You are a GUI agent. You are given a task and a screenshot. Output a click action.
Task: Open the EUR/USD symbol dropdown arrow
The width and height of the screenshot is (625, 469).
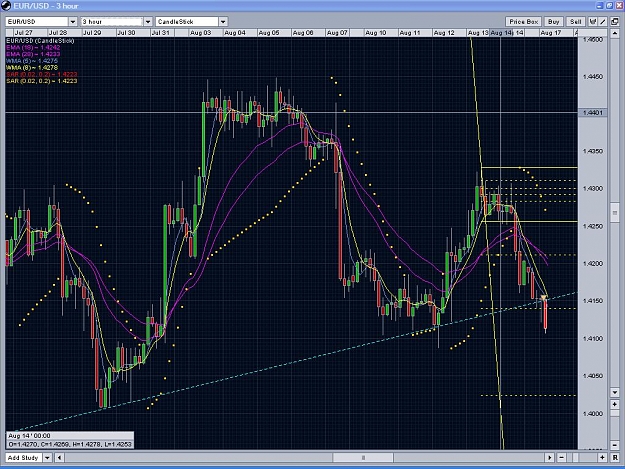[73, 22]
